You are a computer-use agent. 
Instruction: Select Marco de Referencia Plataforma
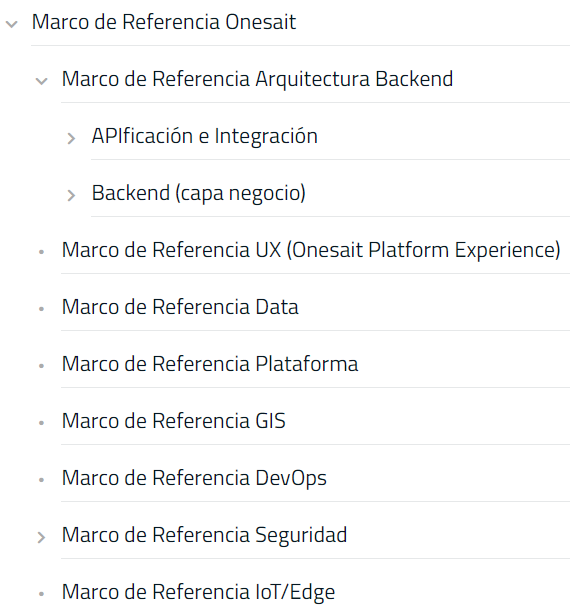(x=210, y=364)
